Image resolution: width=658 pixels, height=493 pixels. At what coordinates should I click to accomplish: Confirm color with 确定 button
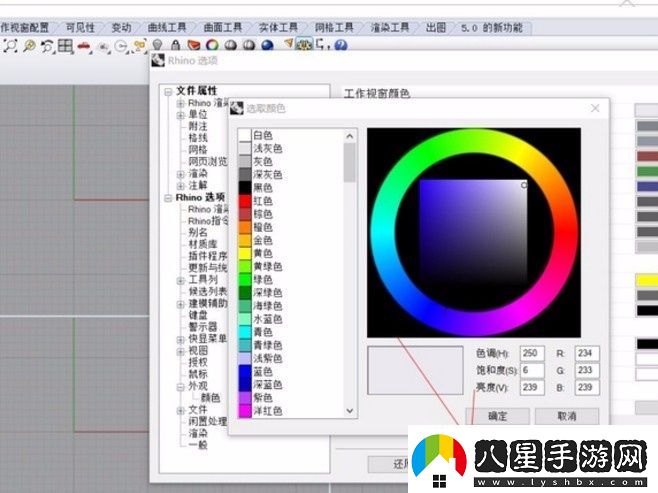pyautogui.click(x=498, y=416)
